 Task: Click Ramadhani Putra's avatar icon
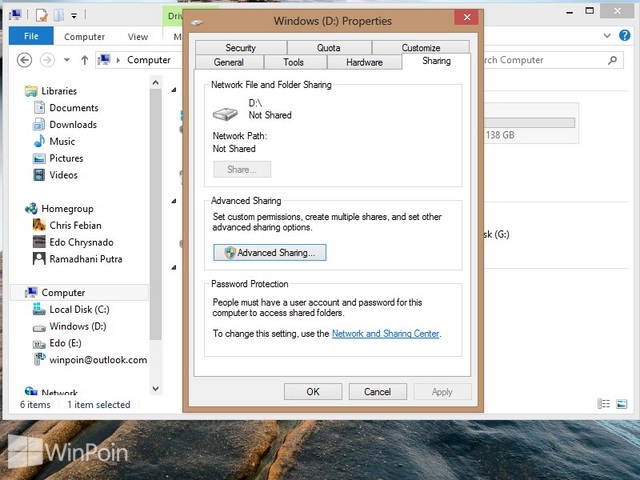[x=39, y=259]
